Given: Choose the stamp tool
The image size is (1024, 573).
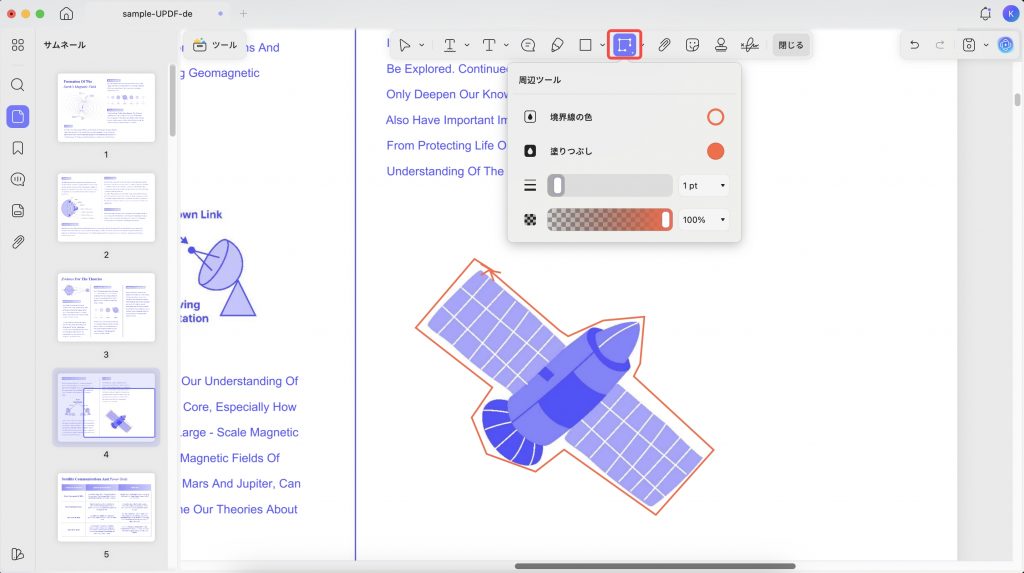Looking at the screenshot, I should click(721, 45).
